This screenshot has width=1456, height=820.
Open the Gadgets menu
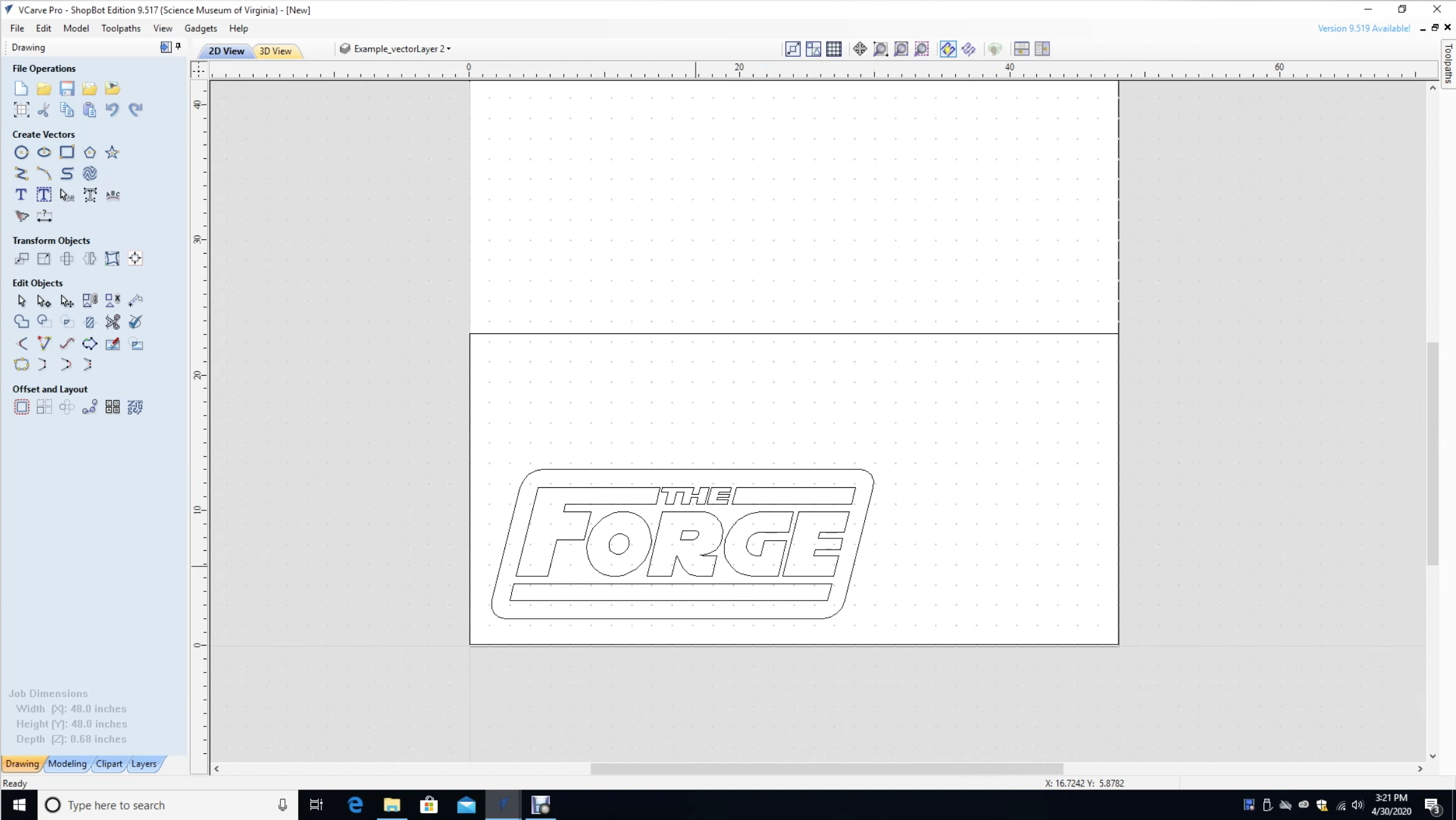tap(200, 28)
